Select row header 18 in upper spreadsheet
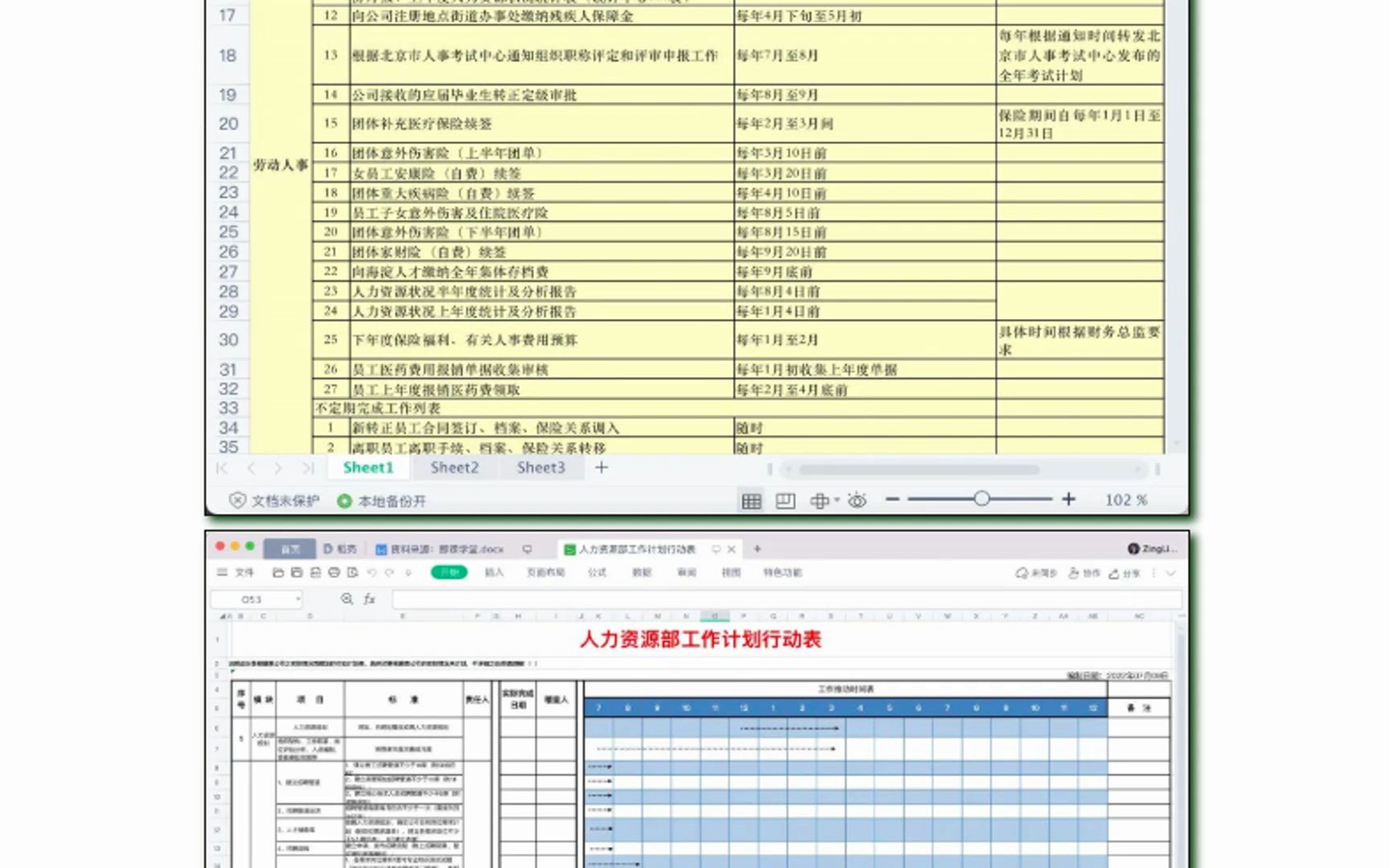 pyautogui.click(x=228, y=55)
